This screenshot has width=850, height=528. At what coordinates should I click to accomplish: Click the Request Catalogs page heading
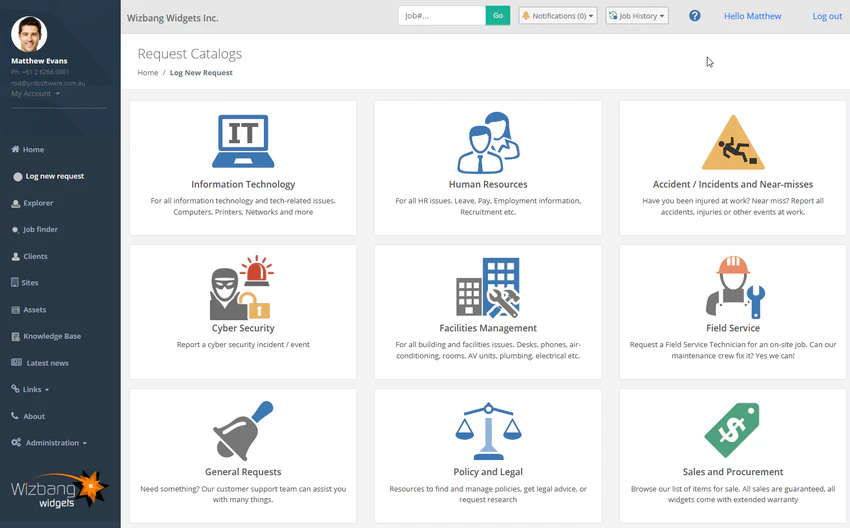point(190,54)
